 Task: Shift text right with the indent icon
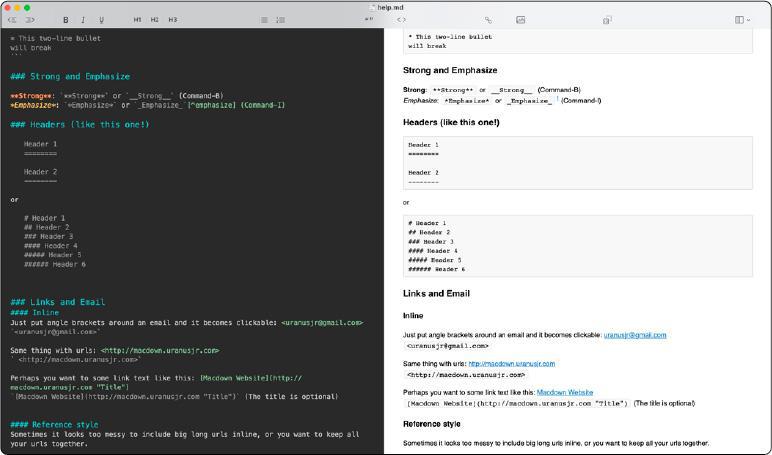tap(30, 20)
